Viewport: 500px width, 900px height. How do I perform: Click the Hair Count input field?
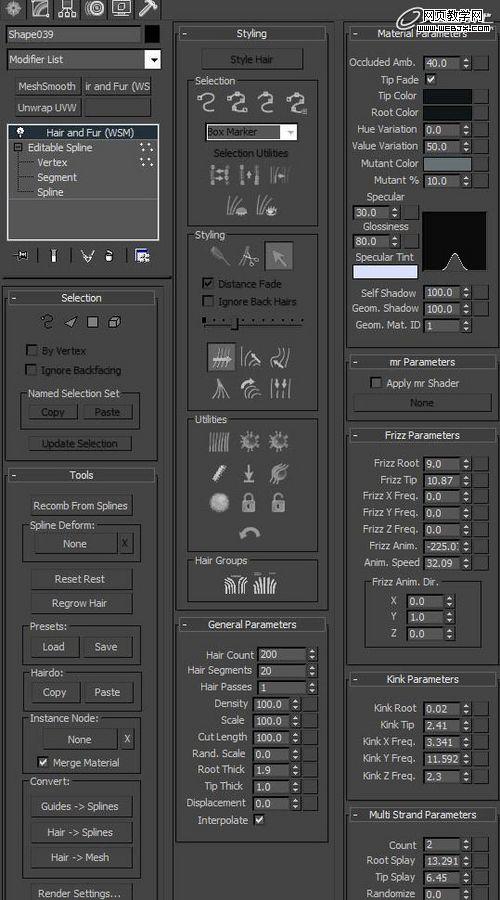(281, 654)
